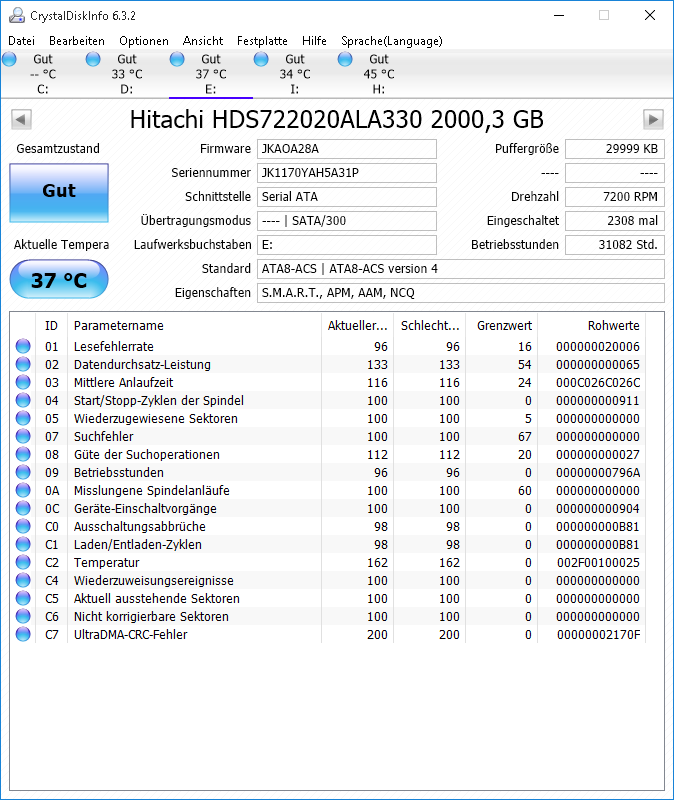Screen dimensions: 674x800
Task: Click the 37 °C temperature button
Action: (x=59, y=279)
